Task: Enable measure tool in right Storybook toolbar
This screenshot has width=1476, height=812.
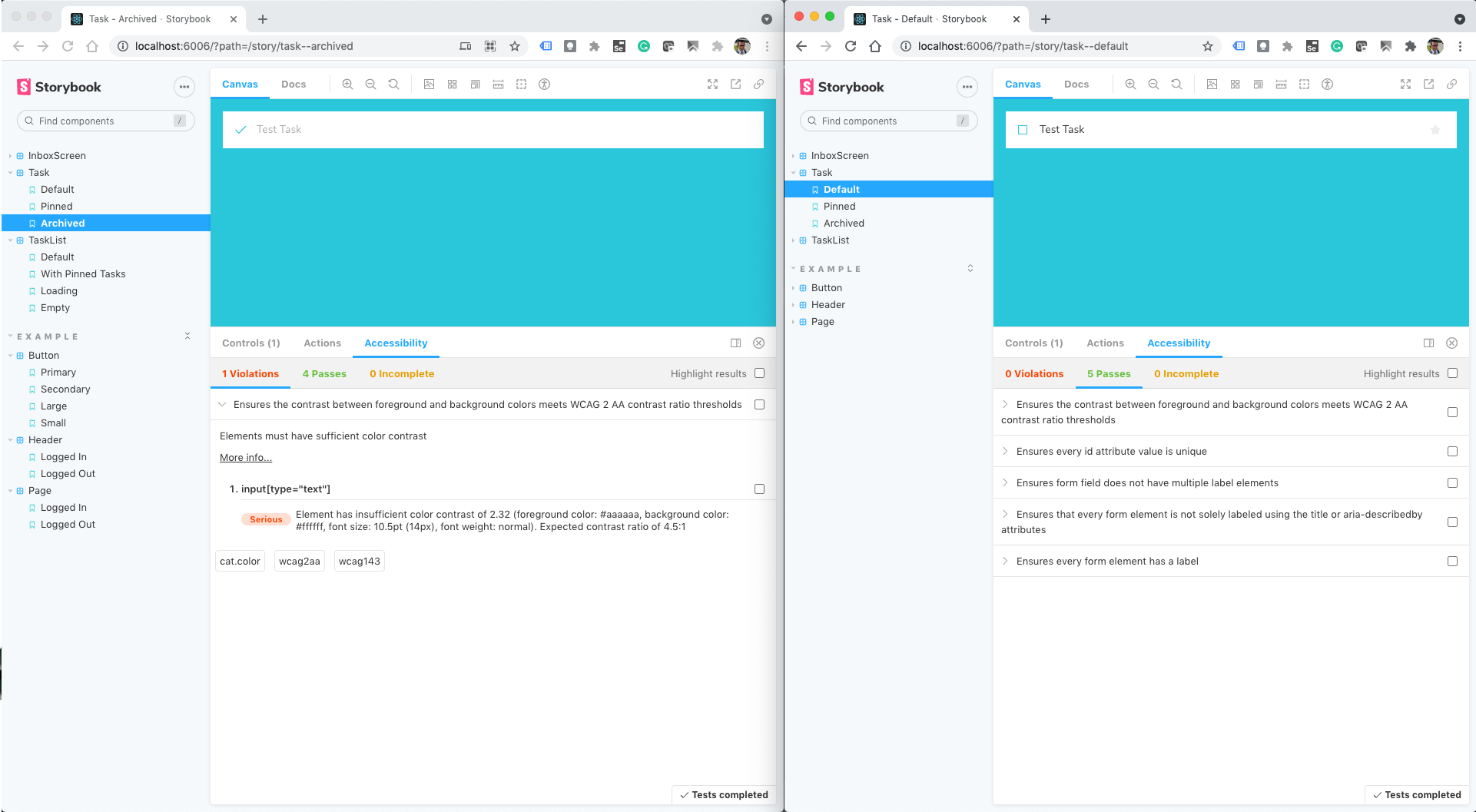Action: 1281,85
